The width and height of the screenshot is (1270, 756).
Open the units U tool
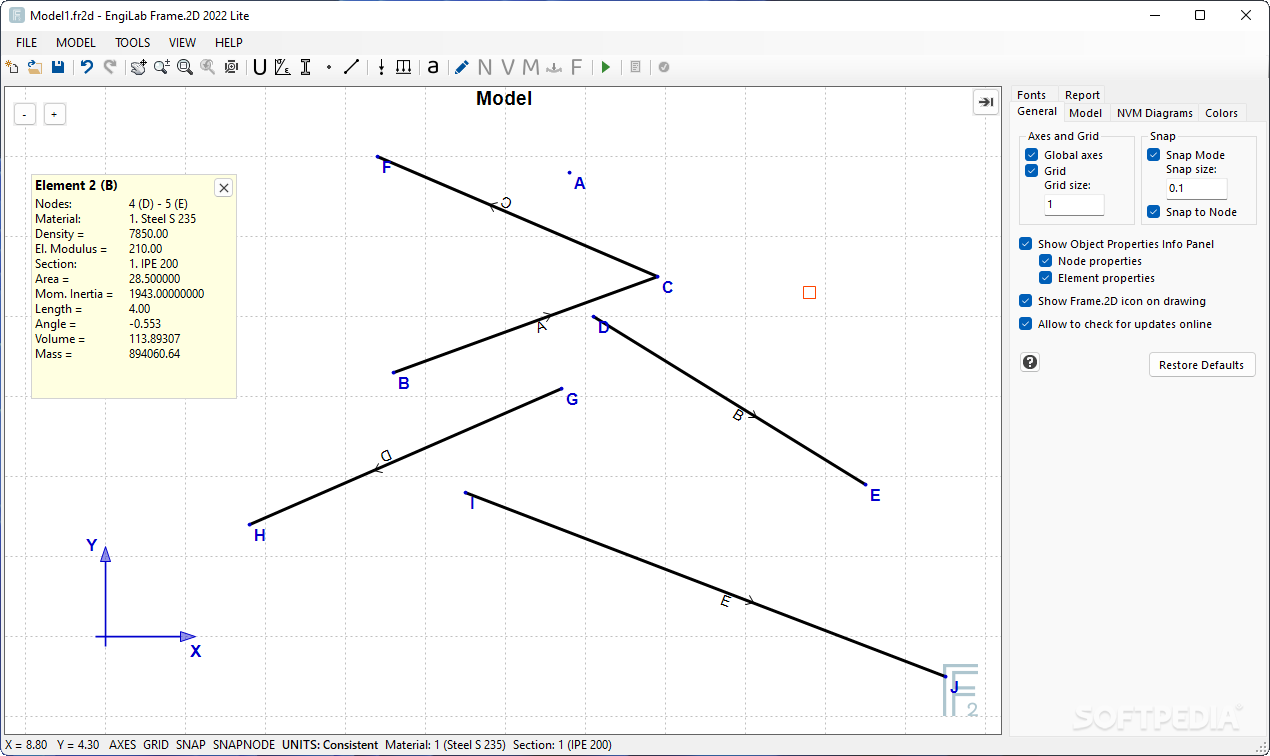[x=260, y=67]
